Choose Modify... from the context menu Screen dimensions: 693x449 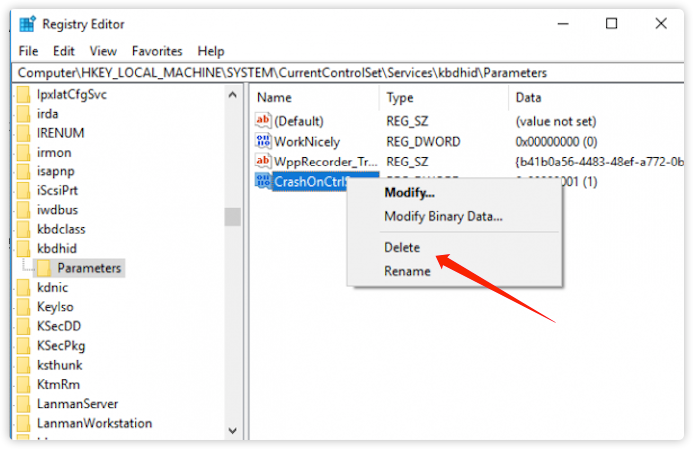pos(409,193)
